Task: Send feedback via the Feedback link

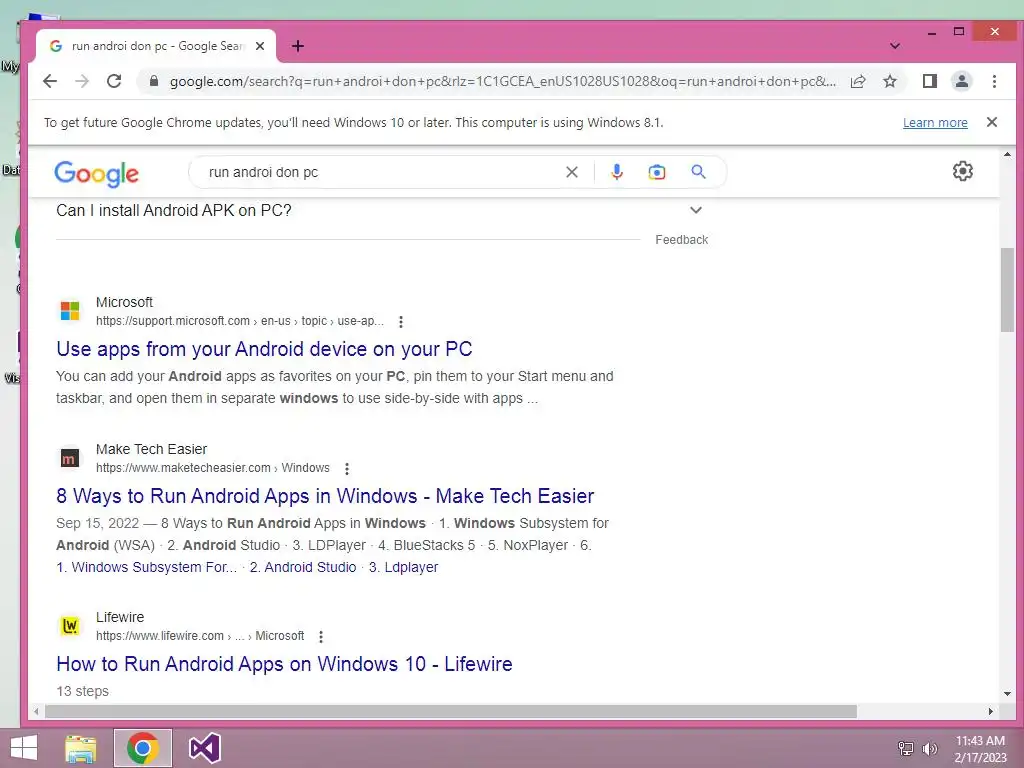Action: point(681,240)
